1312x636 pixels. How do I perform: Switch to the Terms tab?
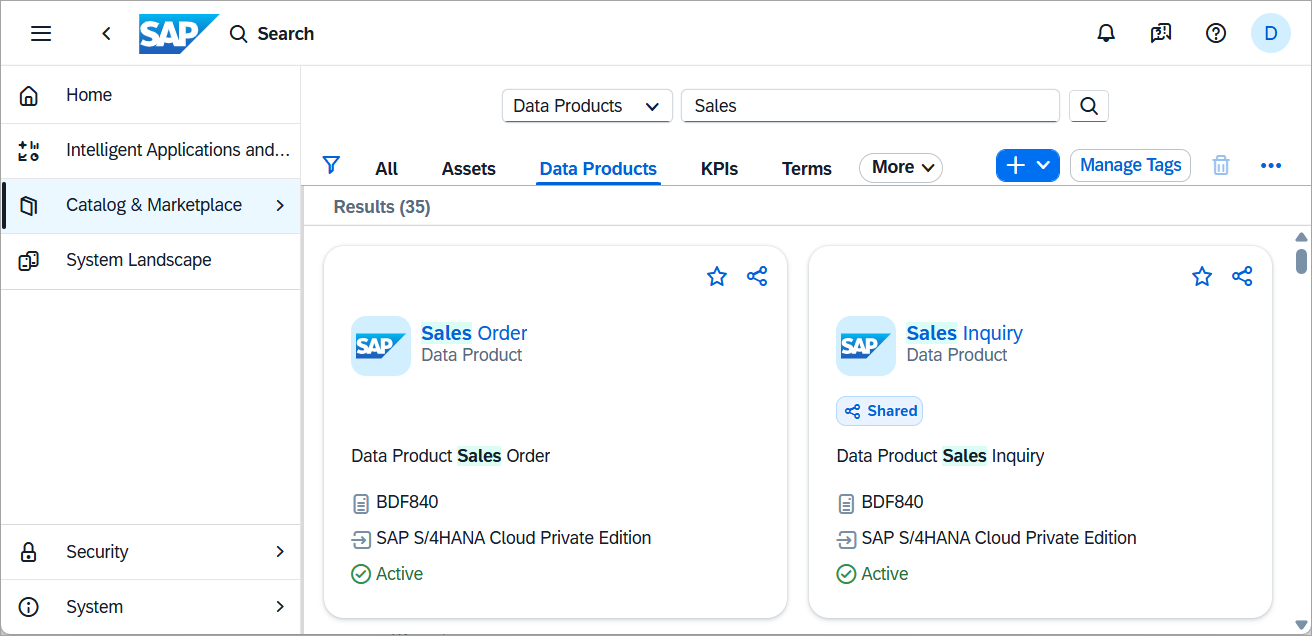(807, 169)
